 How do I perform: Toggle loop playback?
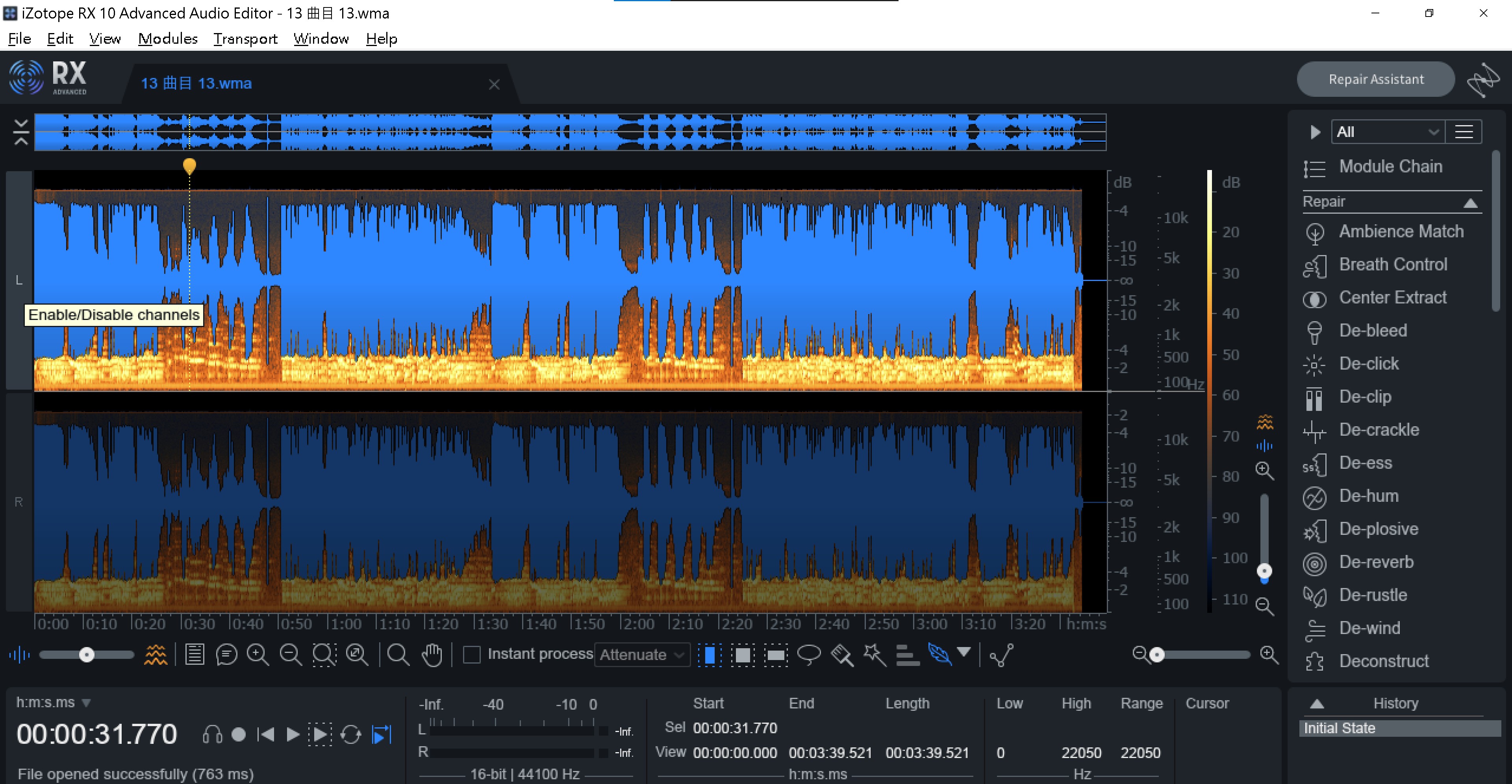coord(350,734)
